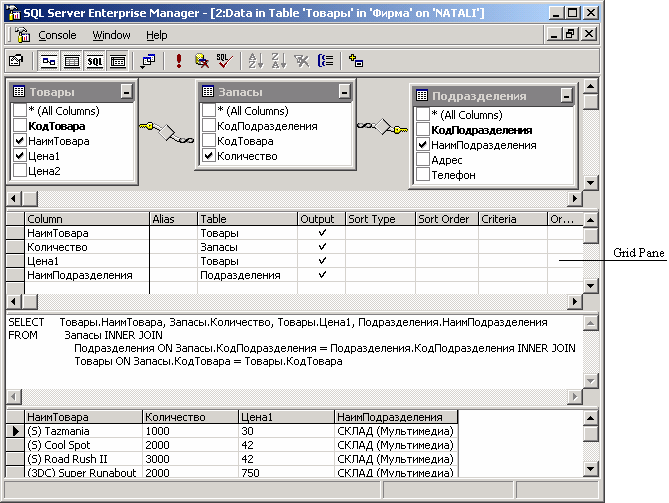
Task: Run the query with red exclamation icon
Action: coord(179,61)
